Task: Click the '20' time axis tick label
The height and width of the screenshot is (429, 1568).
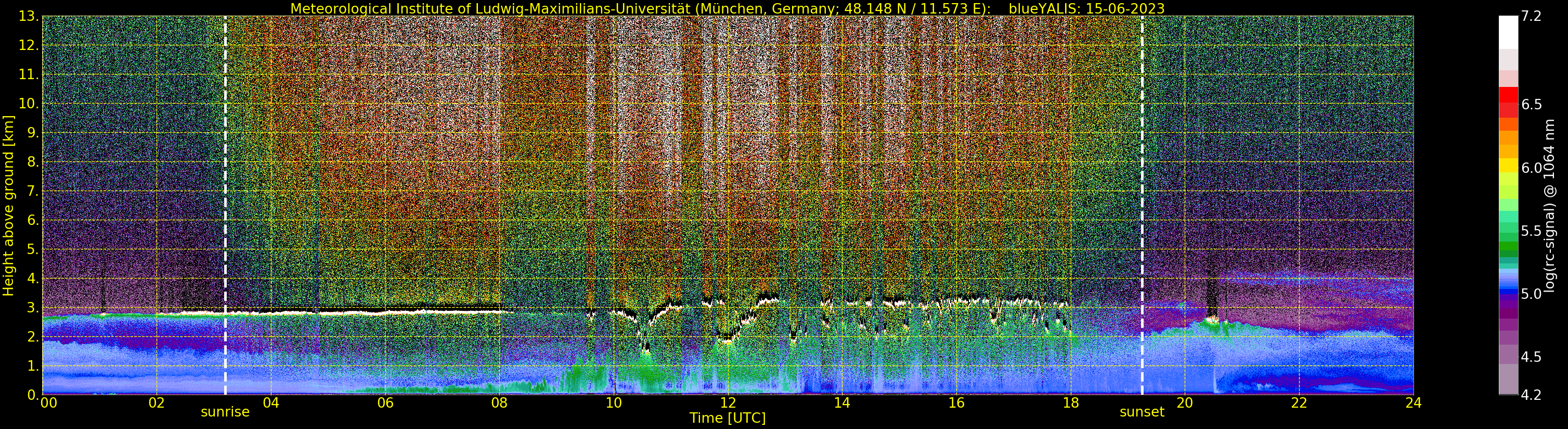Action: 1185,403
